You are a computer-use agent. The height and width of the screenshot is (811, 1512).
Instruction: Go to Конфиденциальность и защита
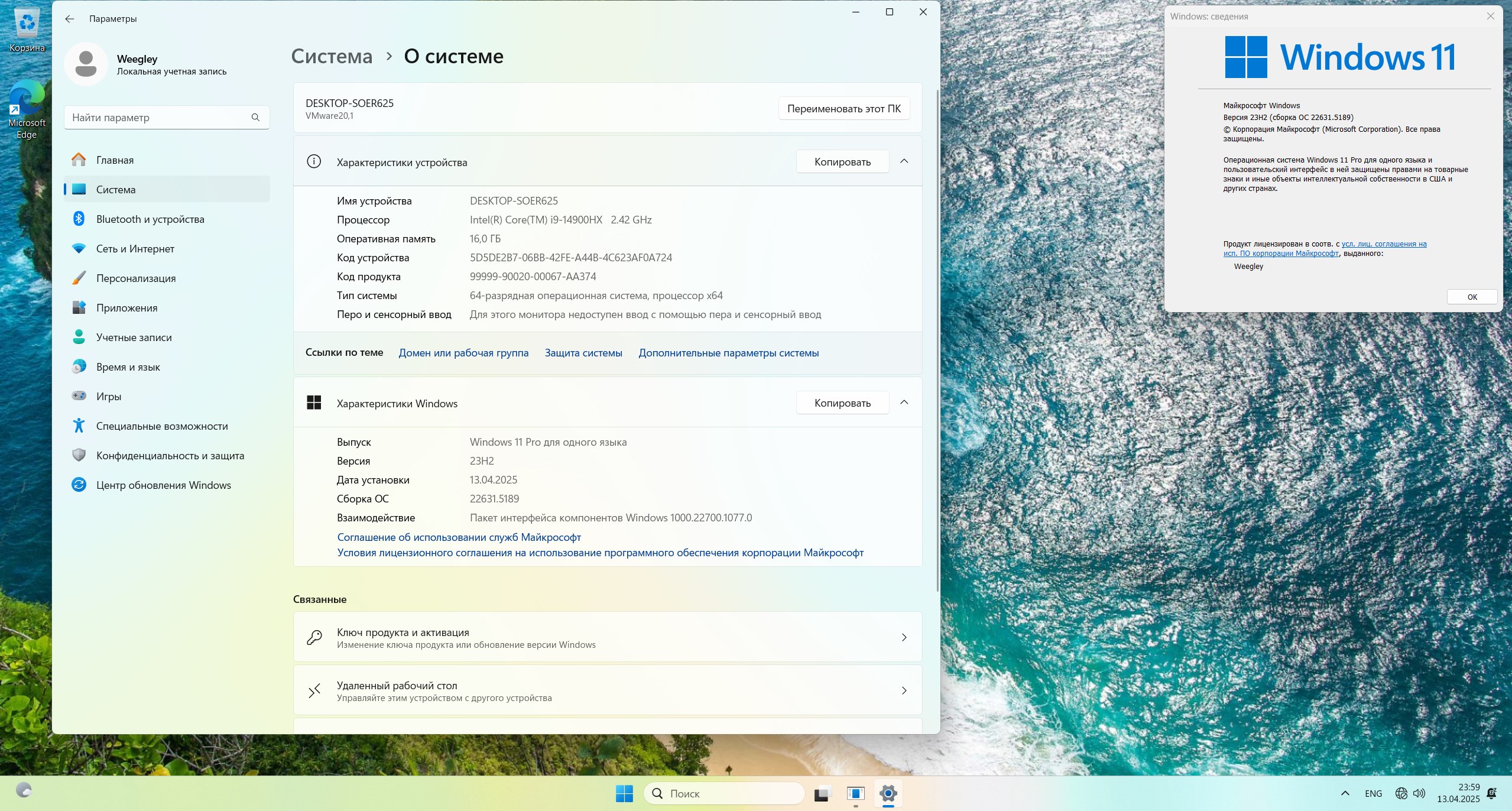(x=170, y=456)
